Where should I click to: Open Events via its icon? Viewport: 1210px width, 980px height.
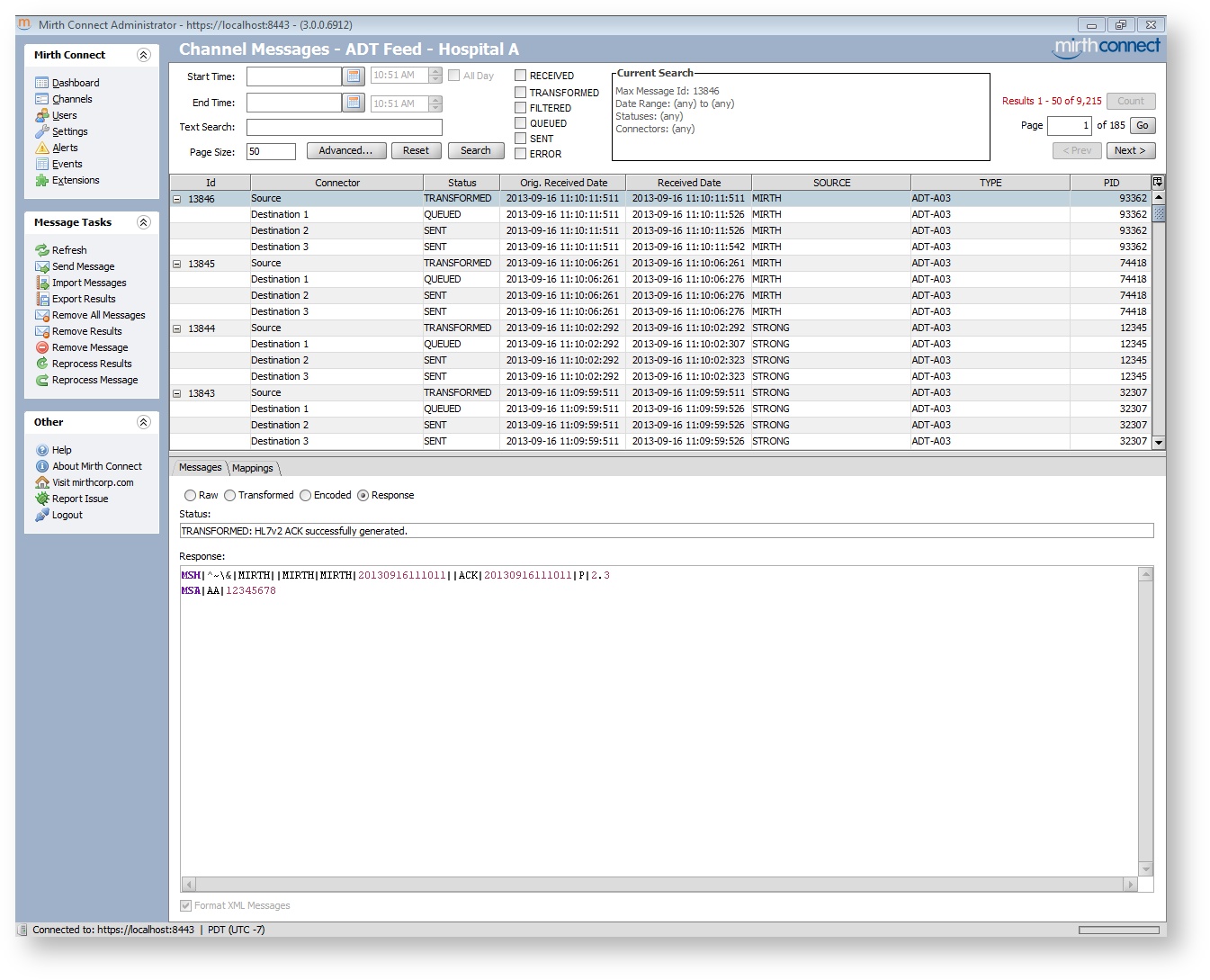click(x=41, y=164)
